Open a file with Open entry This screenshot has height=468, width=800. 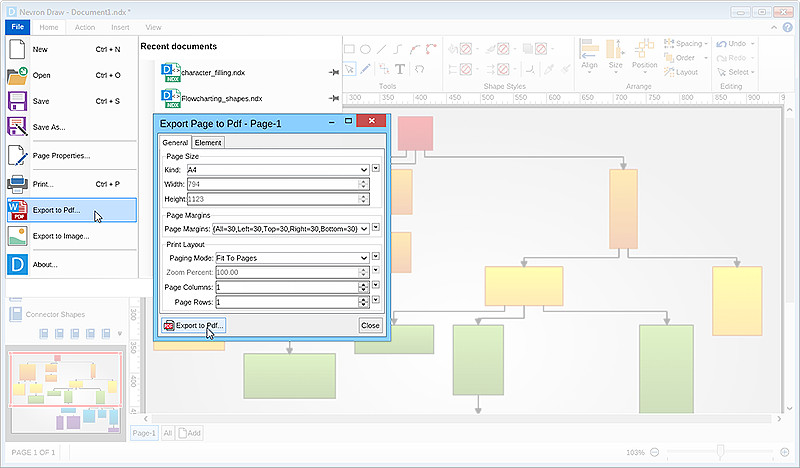72,75
